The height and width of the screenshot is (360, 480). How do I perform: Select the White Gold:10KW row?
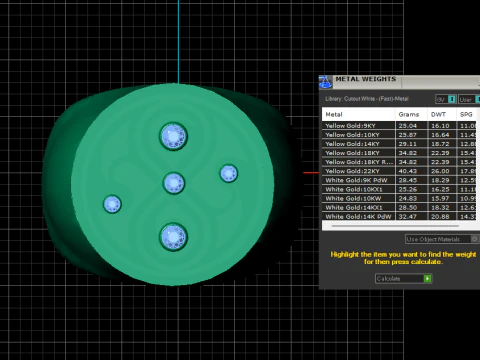[x=399, y=198]
